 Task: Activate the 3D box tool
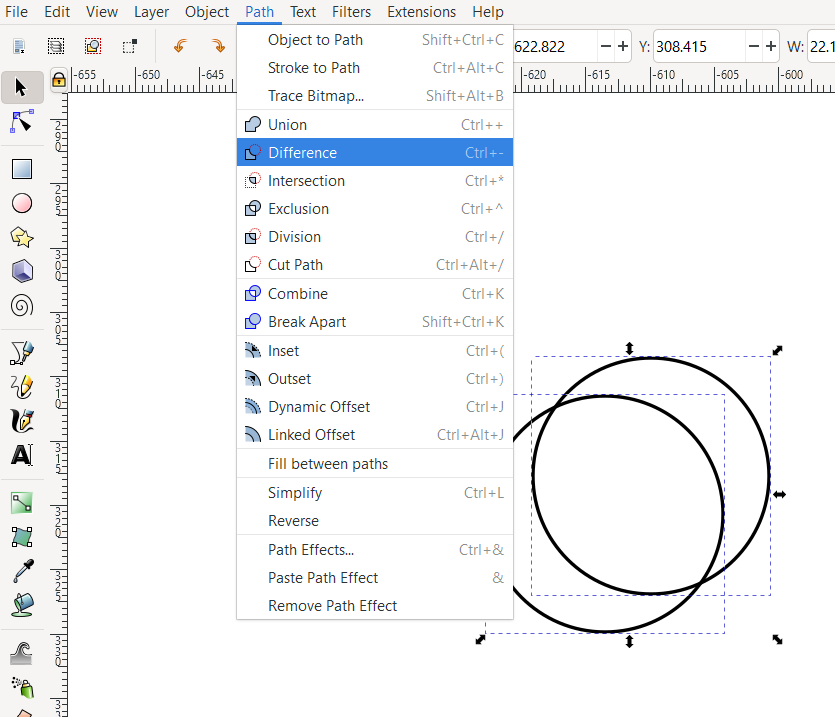(21, 271)
